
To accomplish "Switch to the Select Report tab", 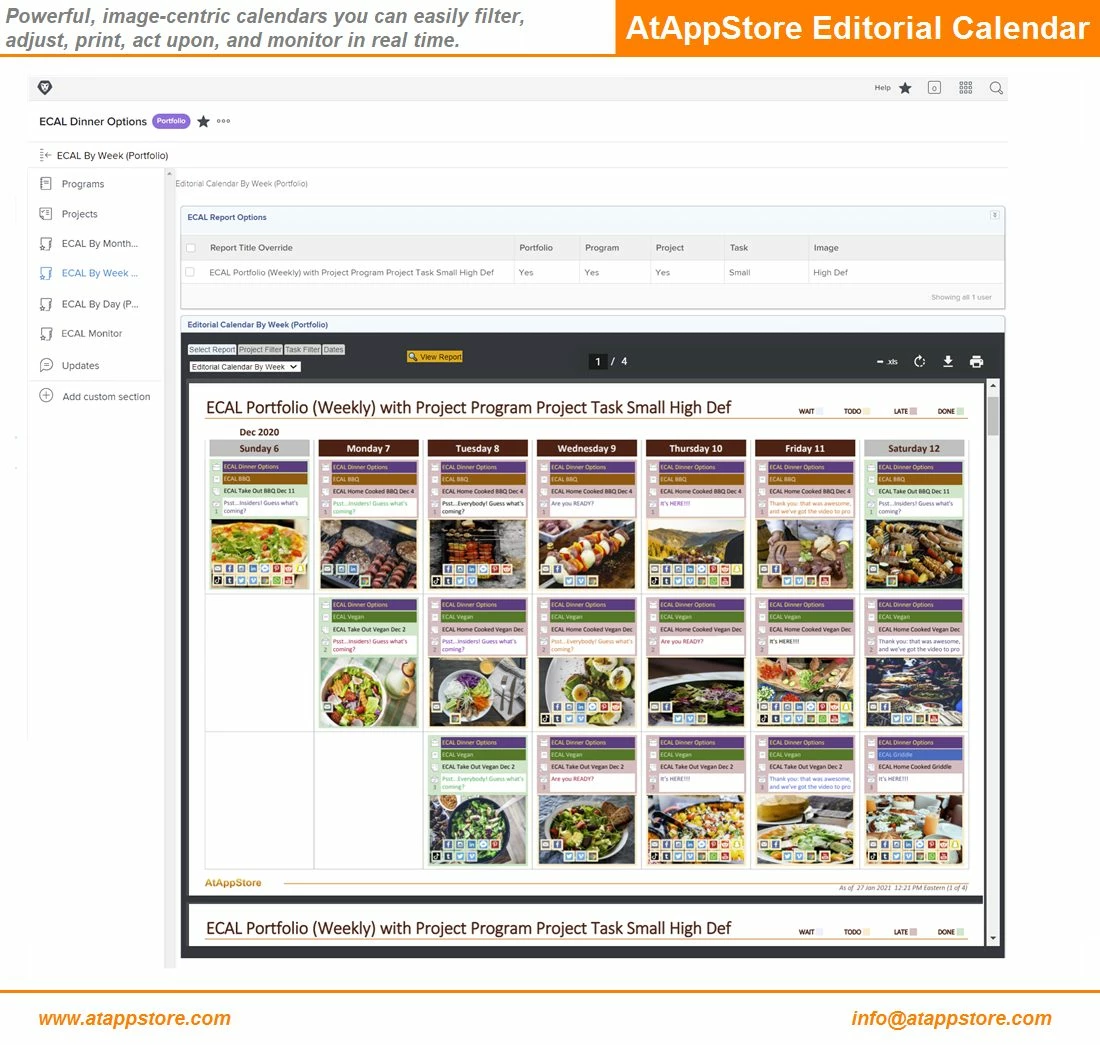I will 212,349.
